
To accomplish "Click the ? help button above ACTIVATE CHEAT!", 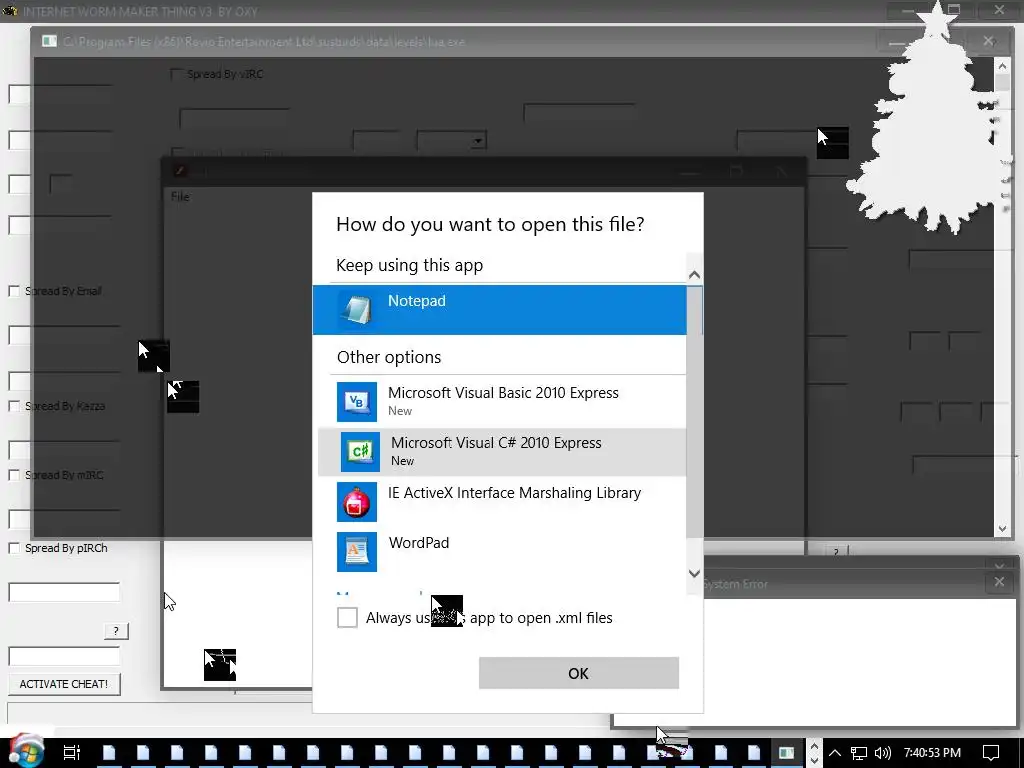I will 116,631.
